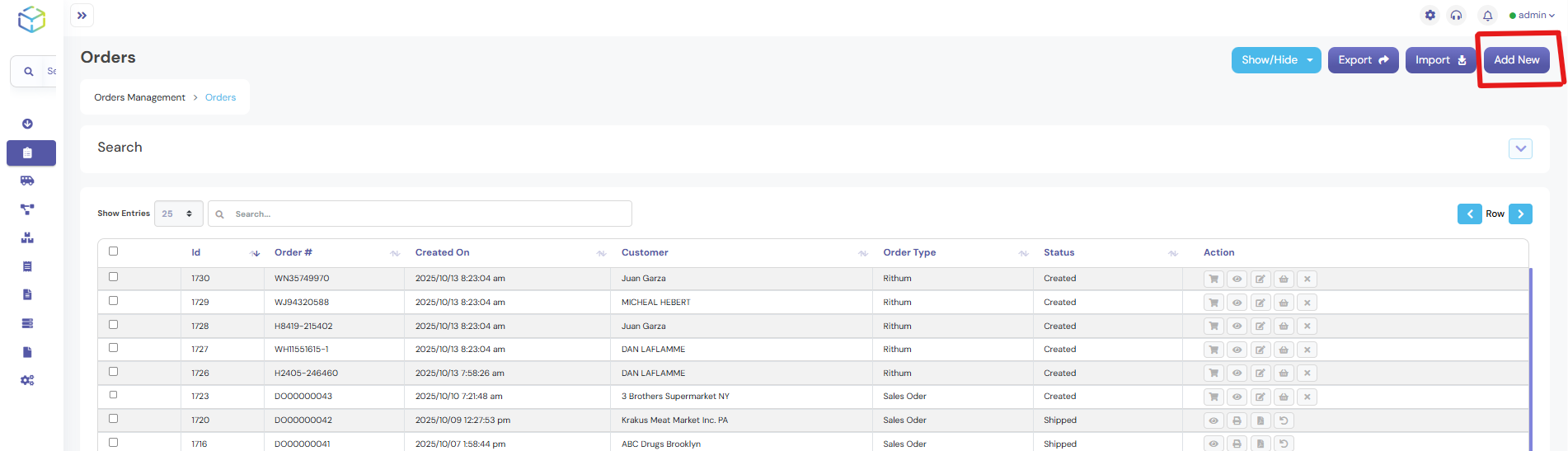Click the basket icon for order H8419-215402
Screen dimensions: 1568x451
point(1284,327)
